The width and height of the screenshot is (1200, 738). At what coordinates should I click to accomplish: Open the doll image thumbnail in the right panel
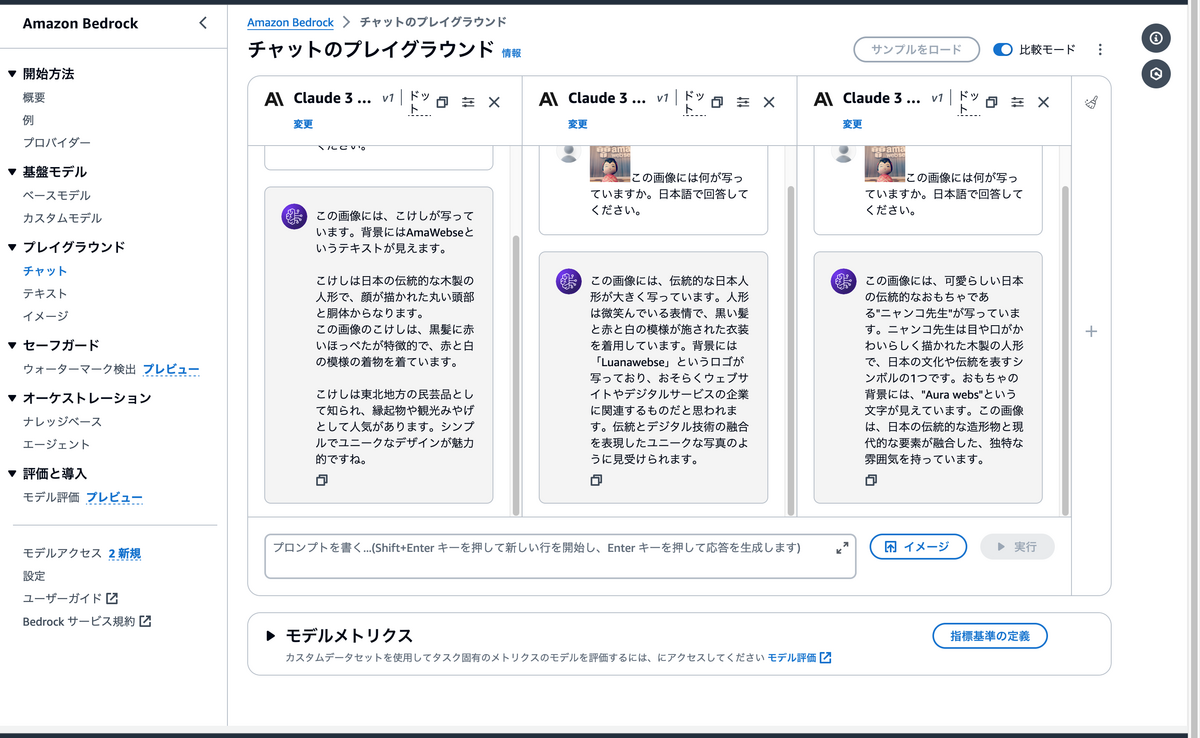click(x=884, y=162)
